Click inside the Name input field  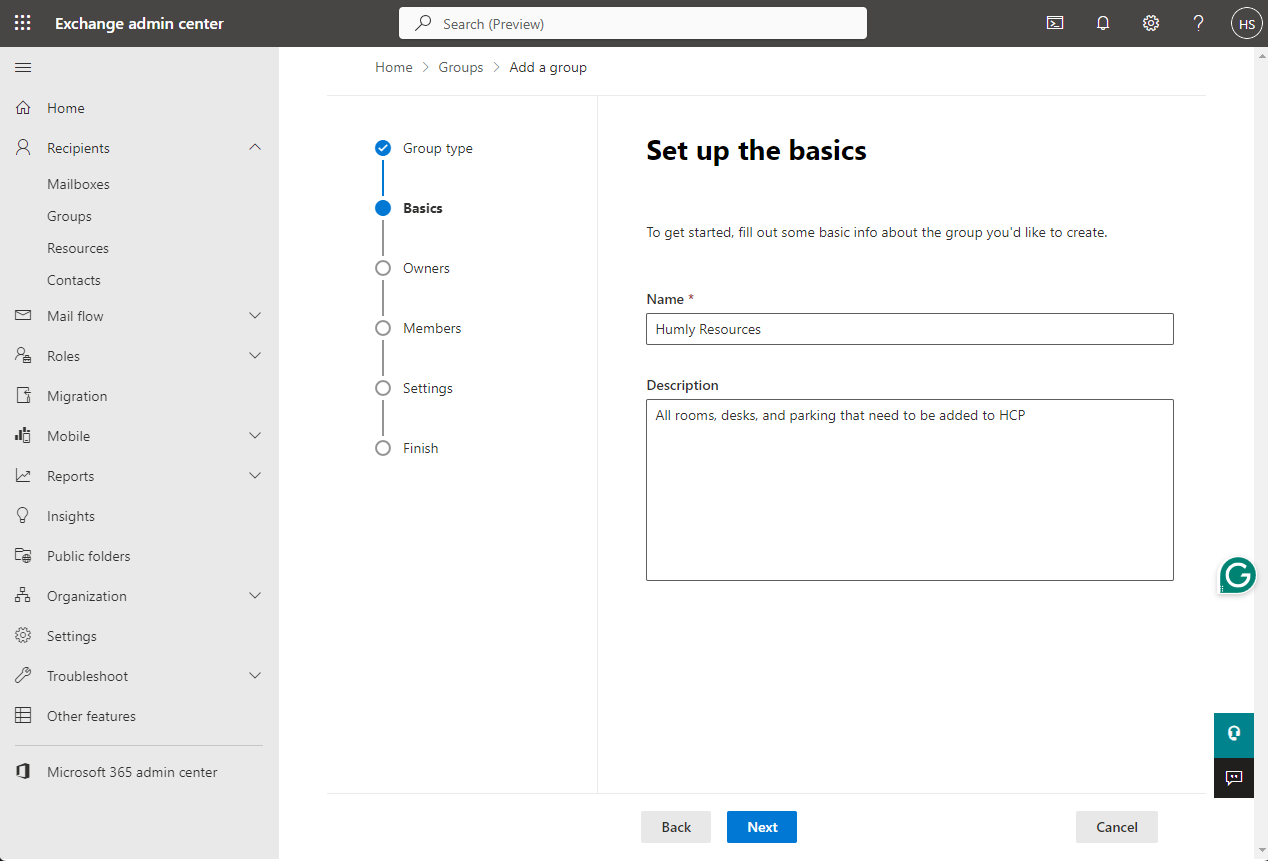[909, 328]
